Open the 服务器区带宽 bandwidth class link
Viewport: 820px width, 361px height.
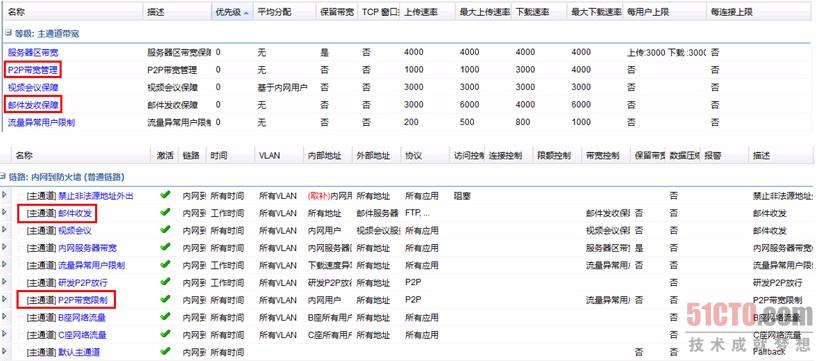[x=33, y=52]
